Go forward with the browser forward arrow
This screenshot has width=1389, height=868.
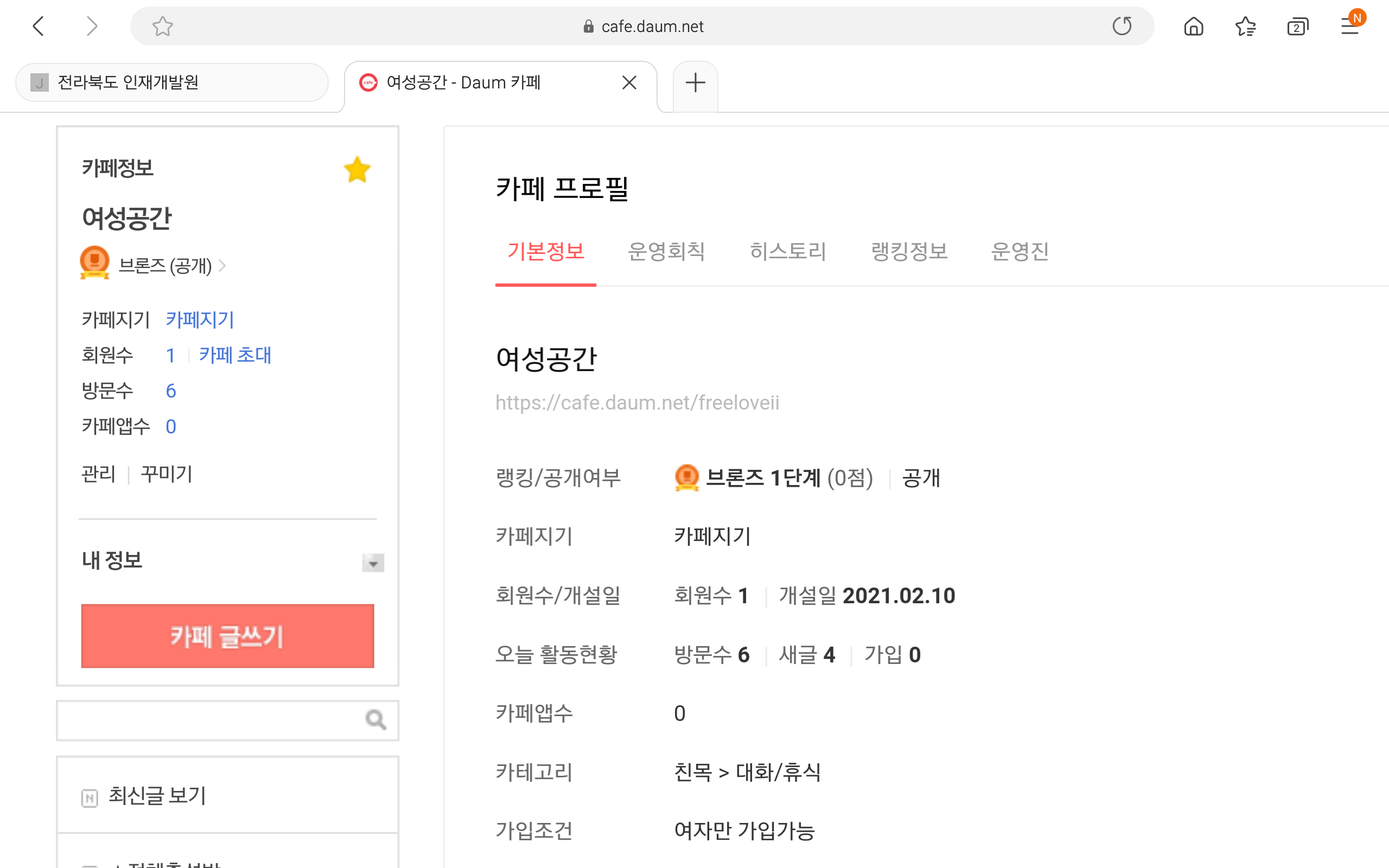point(91,27)
